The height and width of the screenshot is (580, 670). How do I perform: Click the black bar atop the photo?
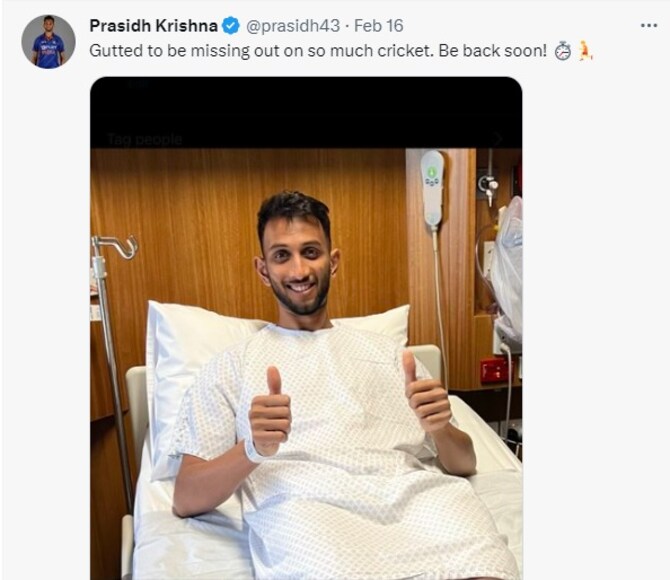point(306,112)
